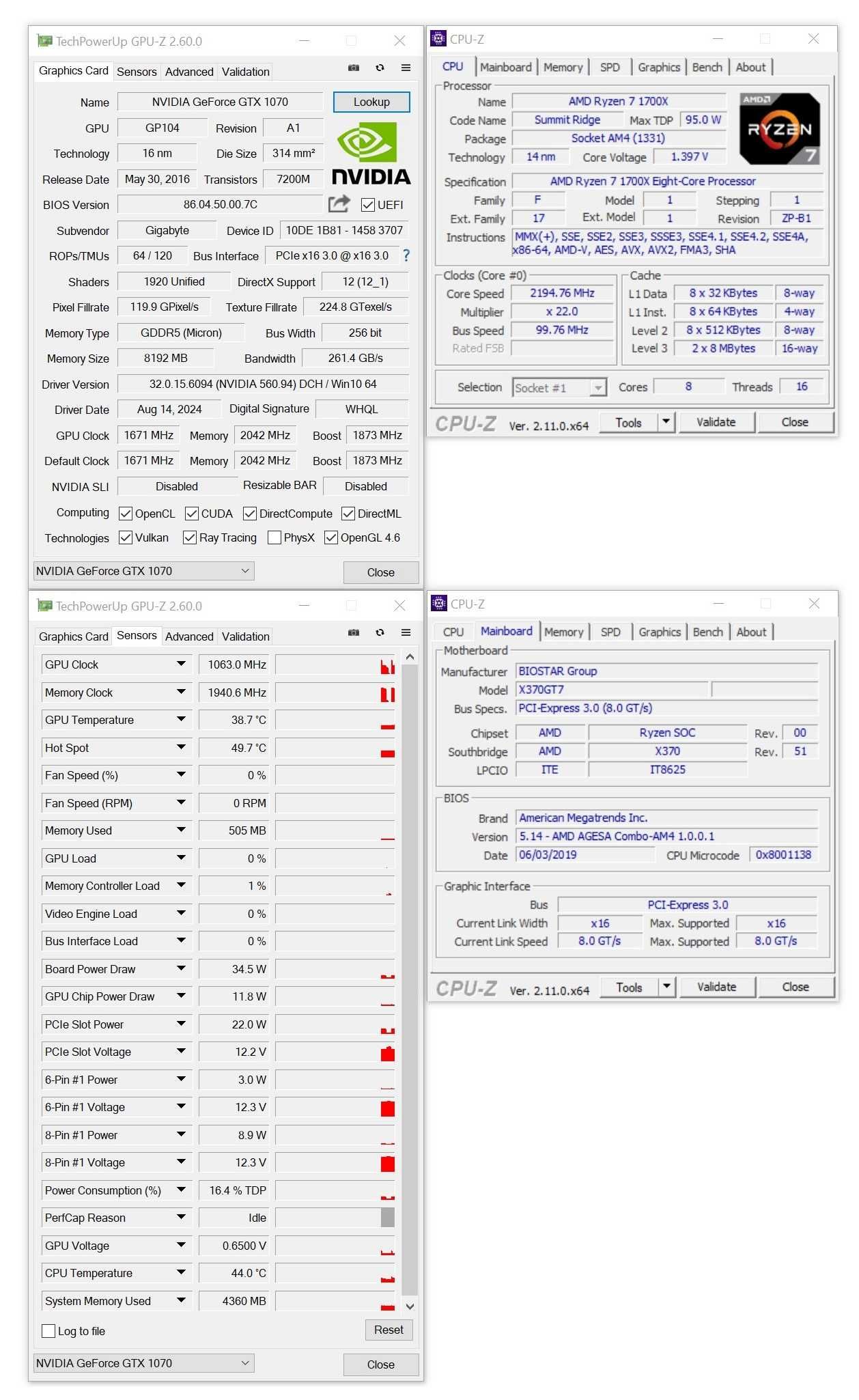Click the scroll up arrow in the sensors list

(409, 657)
